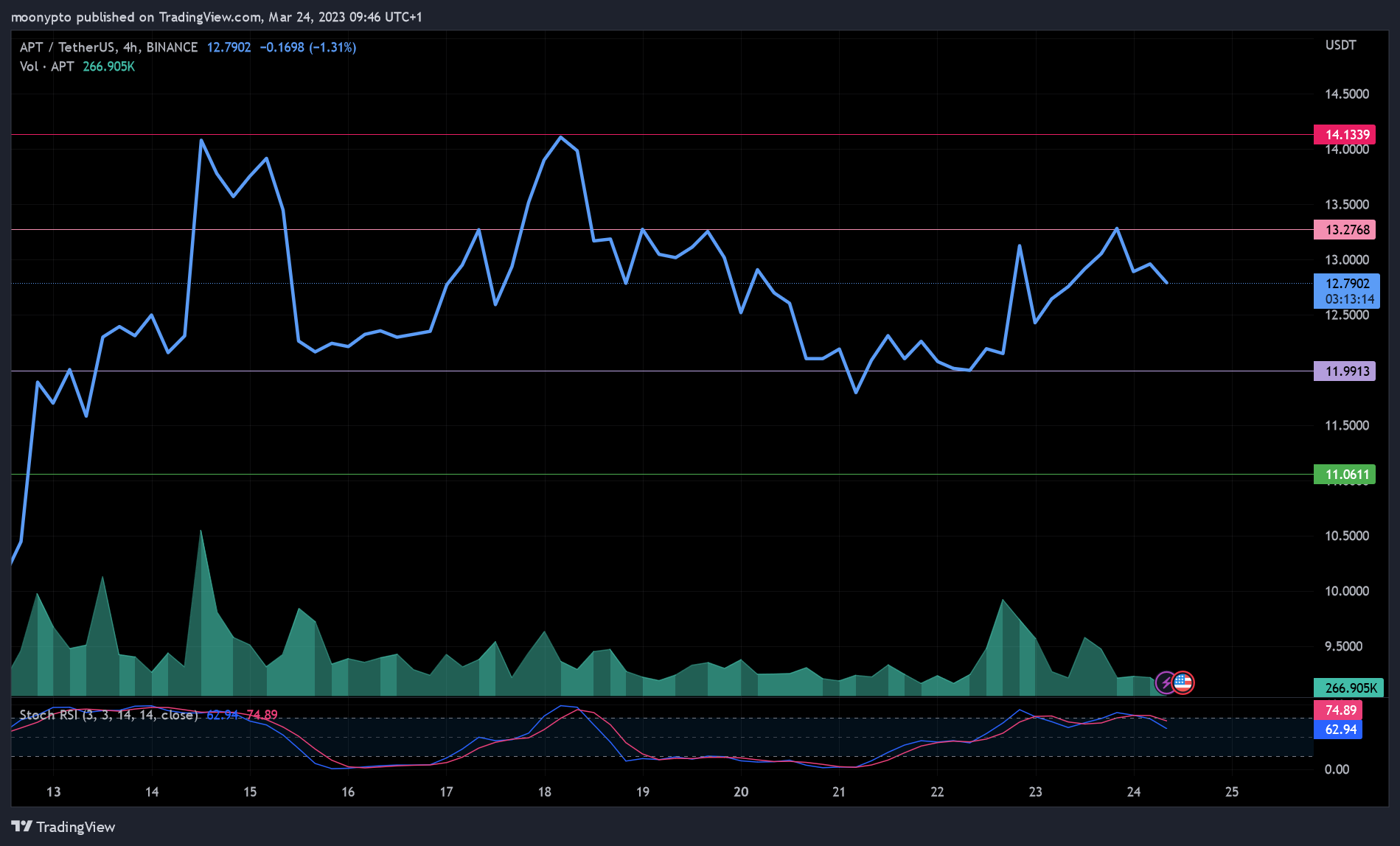The height and width of the screenshot is (846, 1400).
Task: Click the -0.1698 (-1.31%) change value
Action: [308, 47]
